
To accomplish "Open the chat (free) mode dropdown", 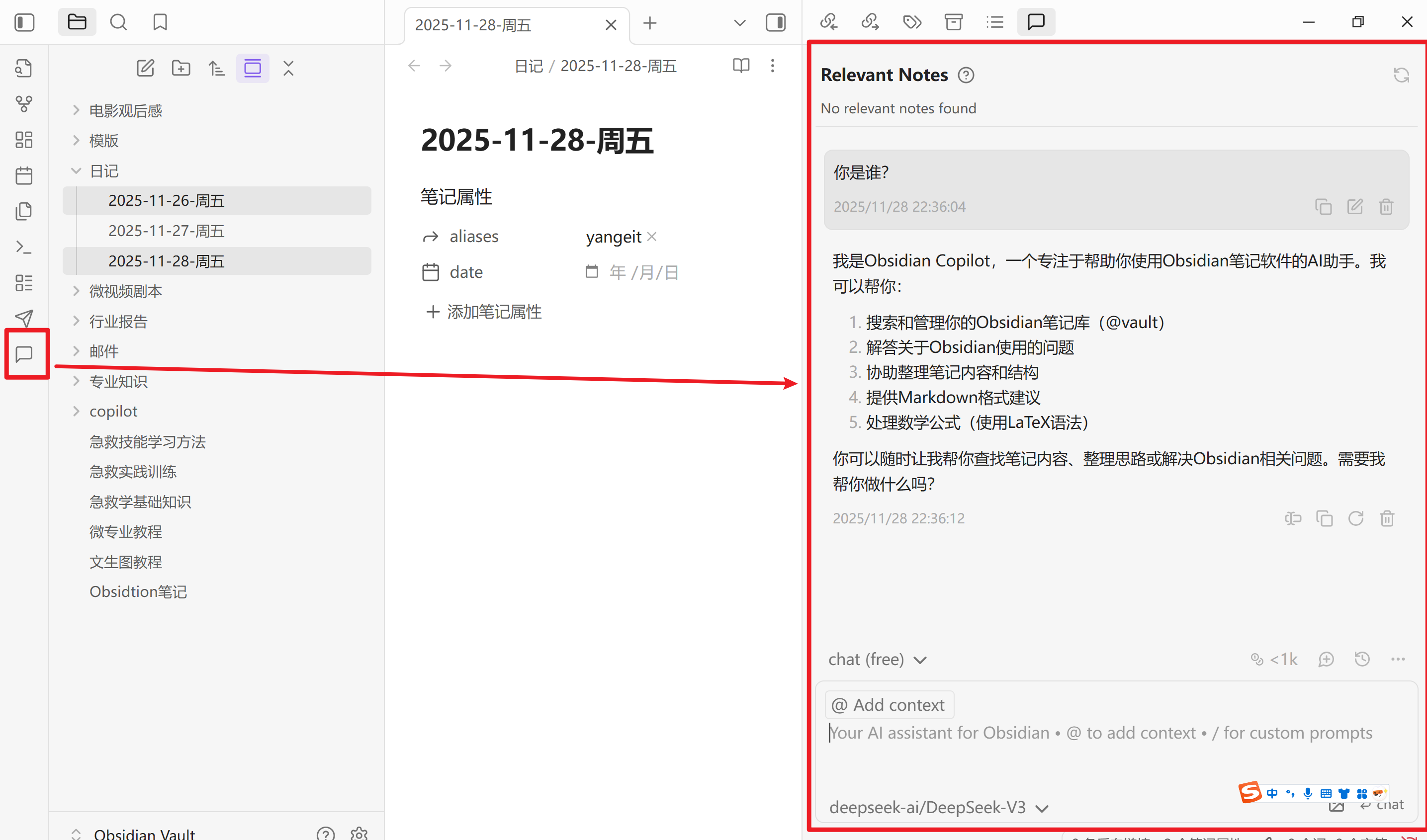I will click(x=877, y=660).
